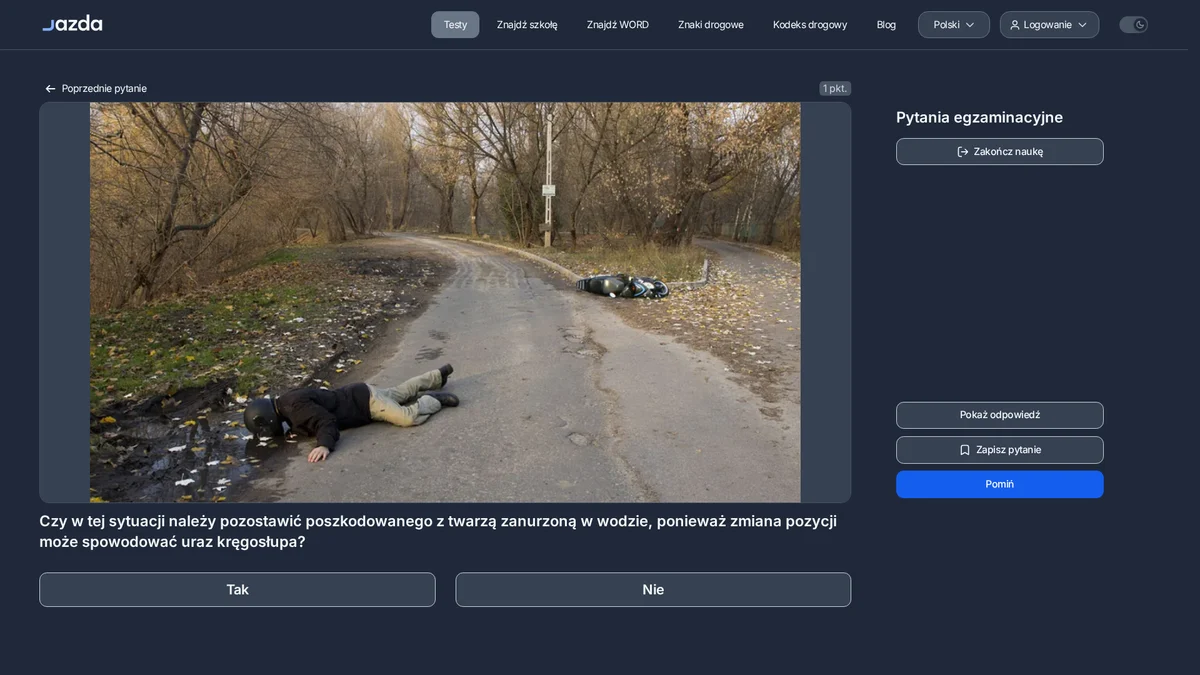Select the Testy menu item
The height and width of the screenshot is (675, 1200).
pyautogui.click(x=455, y=25)
